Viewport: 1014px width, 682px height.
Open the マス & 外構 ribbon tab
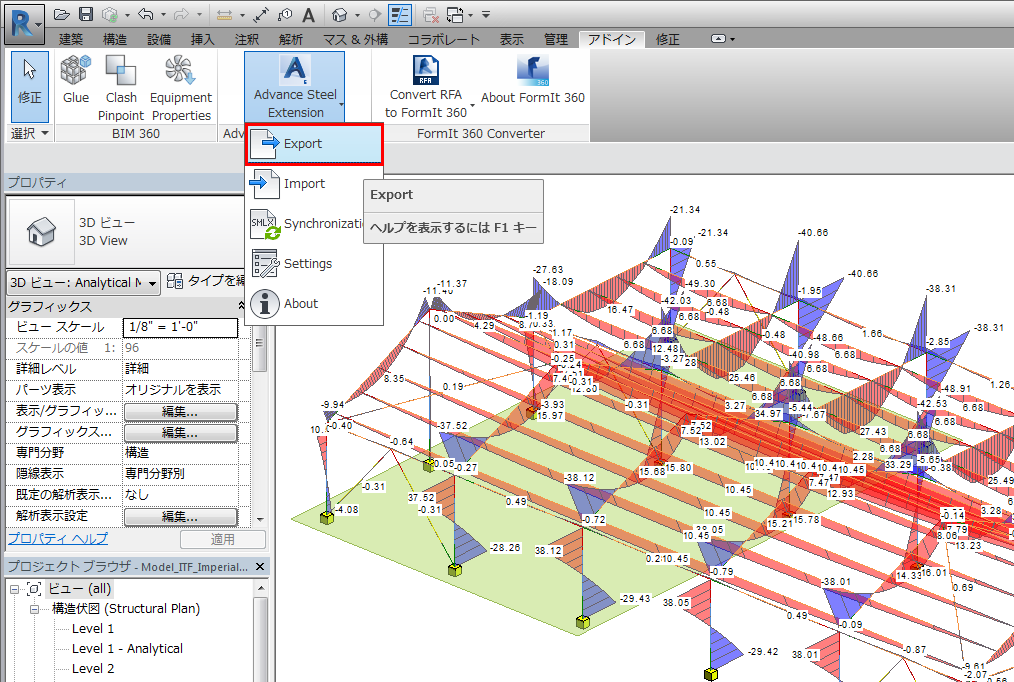pyautogui.click(x=355, y=39)
